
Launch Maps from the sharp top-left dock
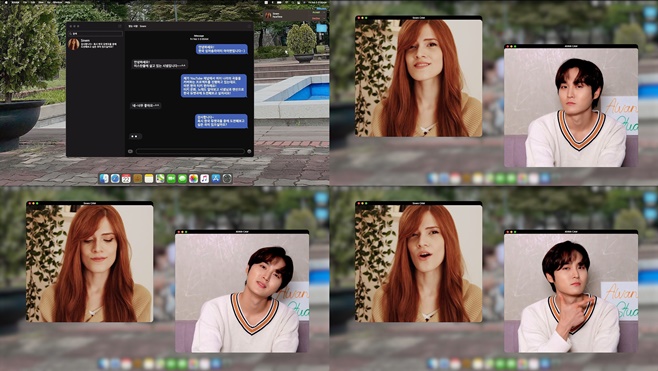click(x=160, y=179)
